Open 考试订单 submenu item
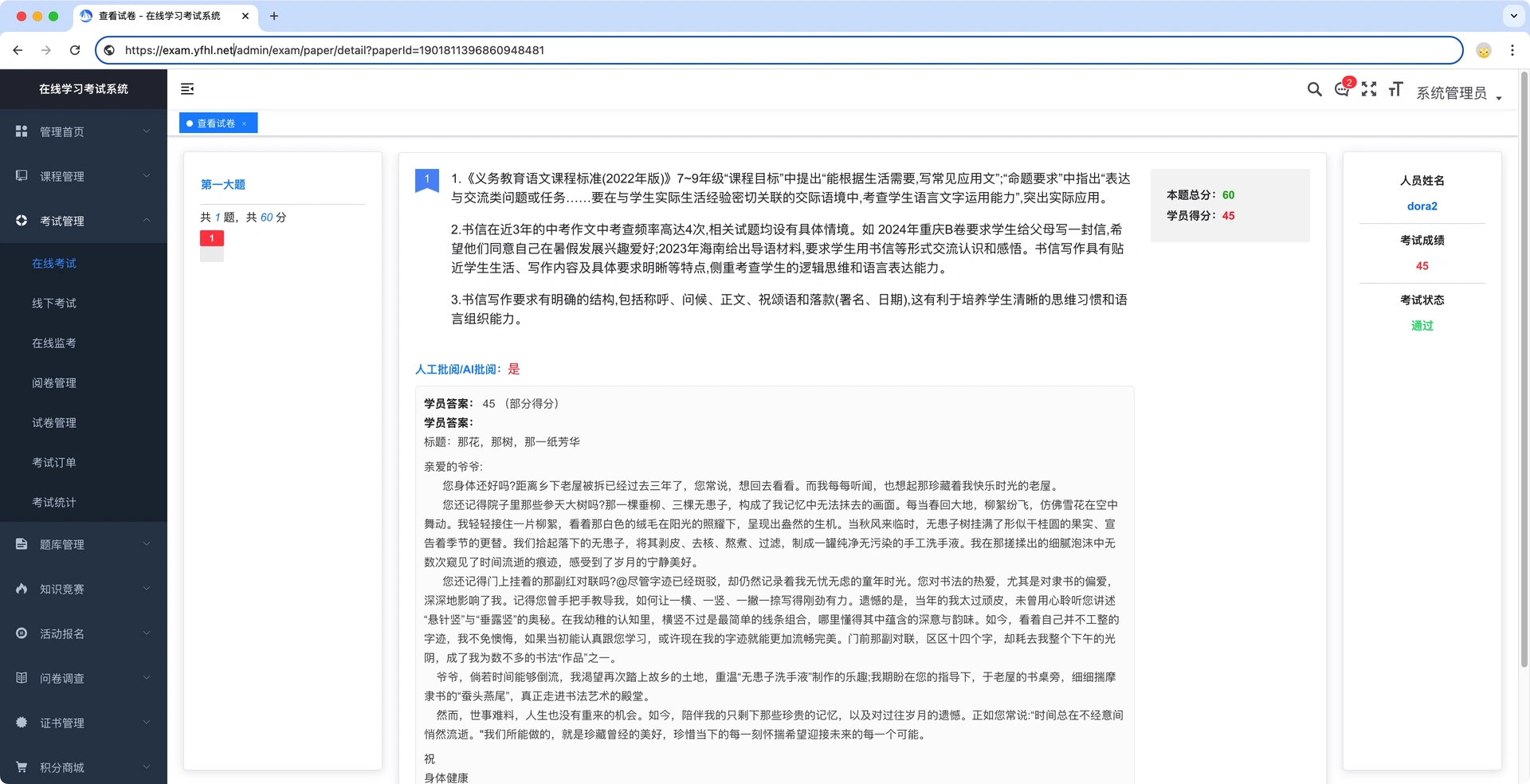This screenshot has width=1530, height=784. tap(84, 463)
